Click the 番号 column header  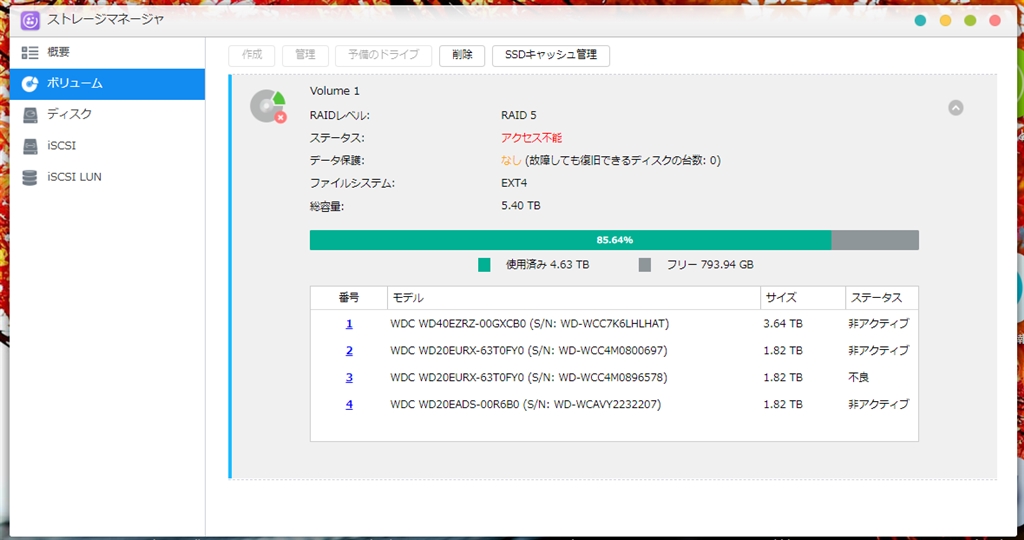click(x=349, y=298)
